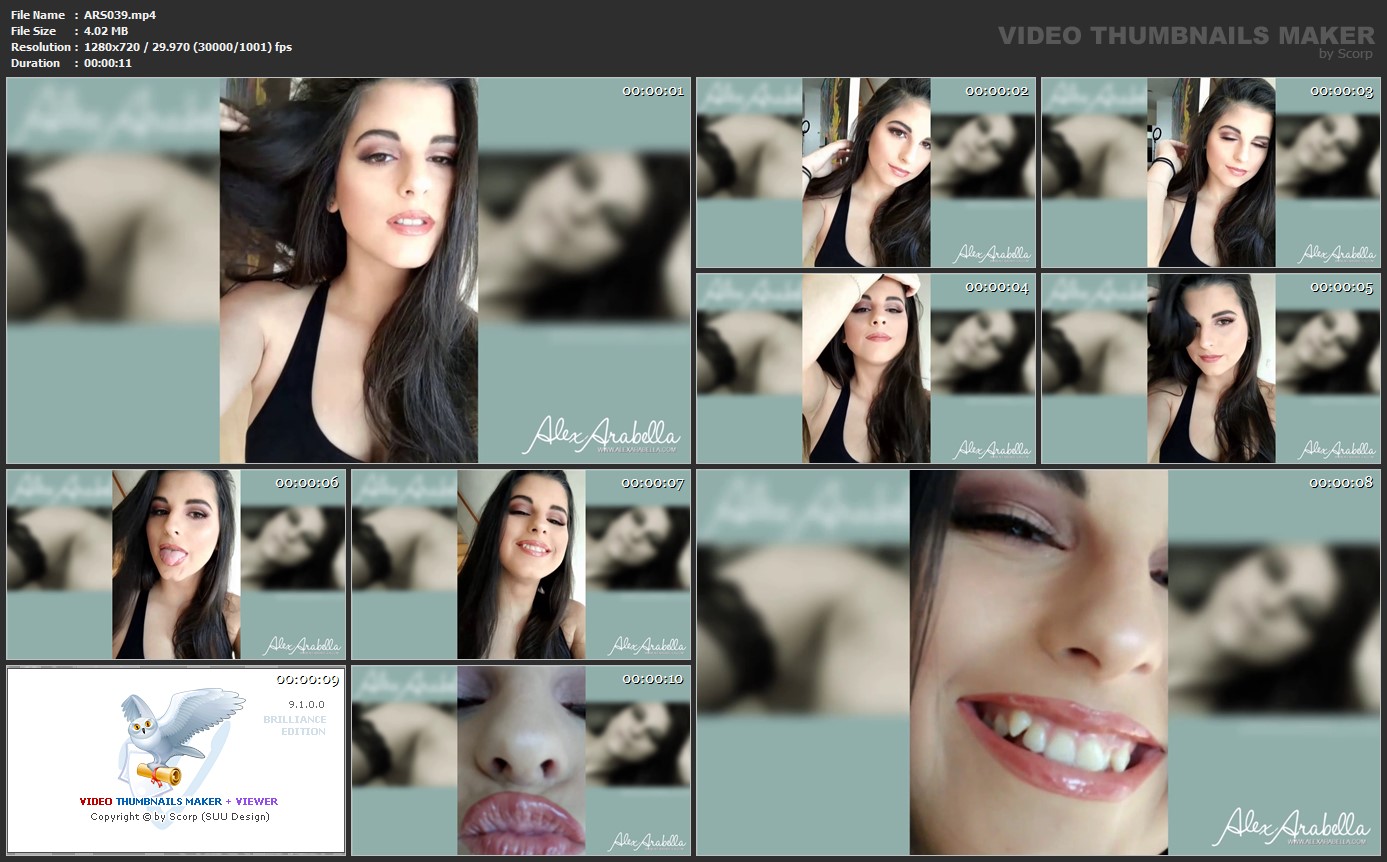The image size is (1387, 862).
Task: Open the thumbnail with timestamp 00:00:04
Action: coord(866,368)
